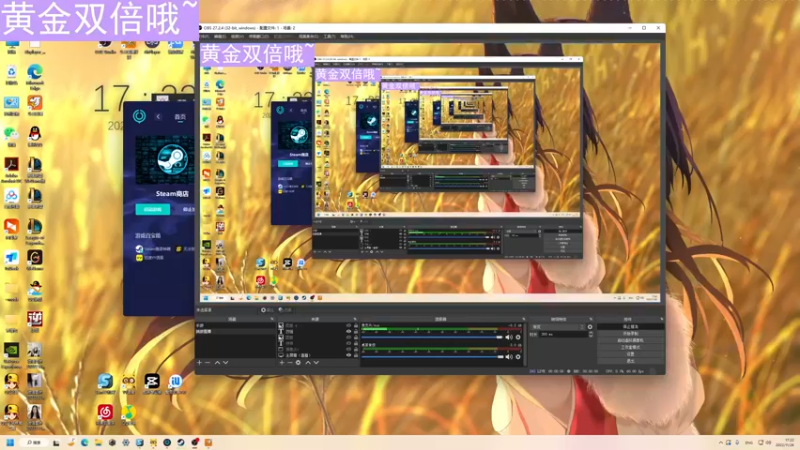Open the Adobe Acrobat desktop shortcut

[11, 168]
